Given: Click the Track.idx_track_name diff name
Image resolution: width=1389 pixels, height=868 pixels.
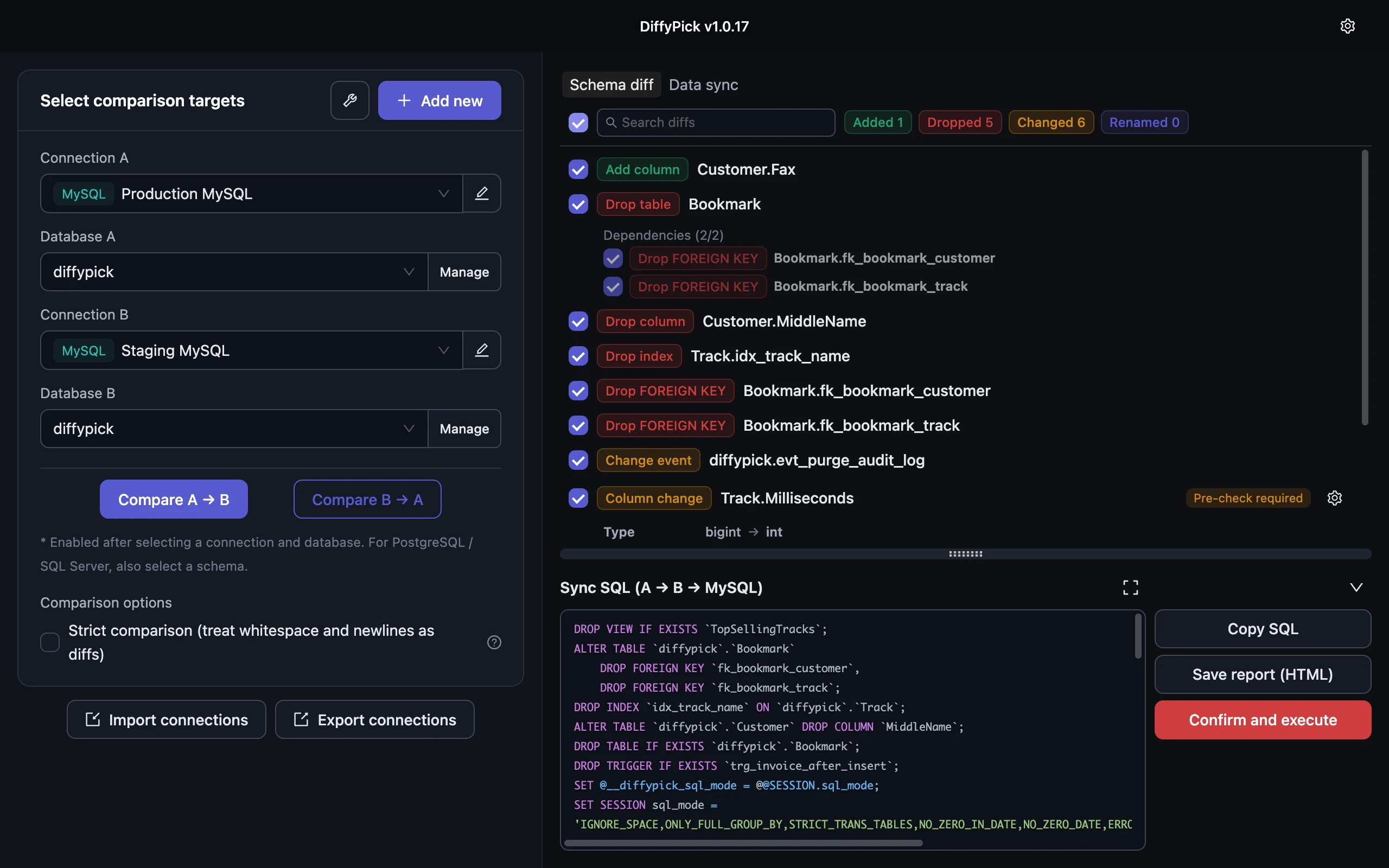Looking at the screenshot, I should click(x=770, y=356).
